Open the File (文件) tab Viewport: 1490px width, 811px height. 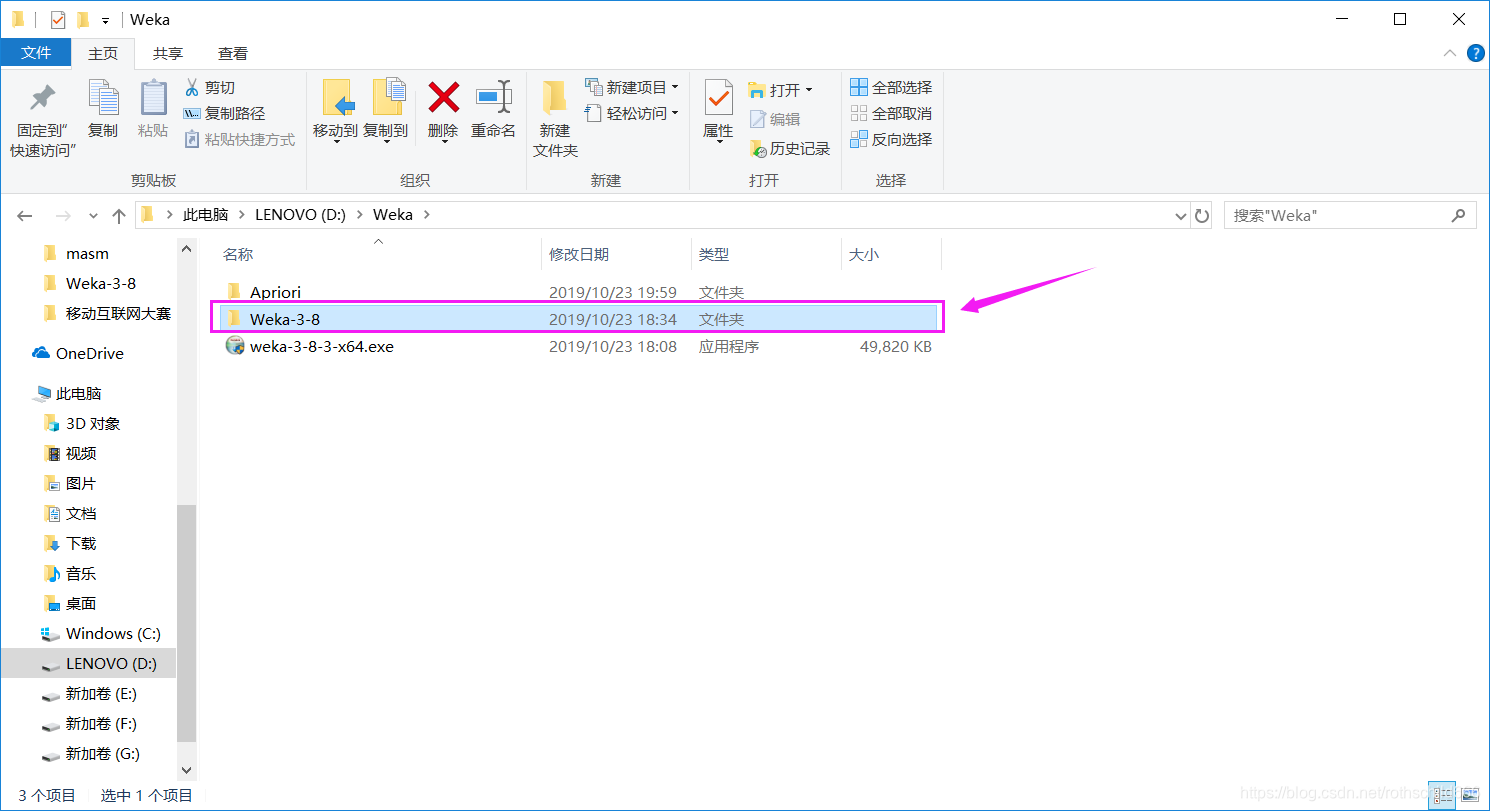coord(36,53)
